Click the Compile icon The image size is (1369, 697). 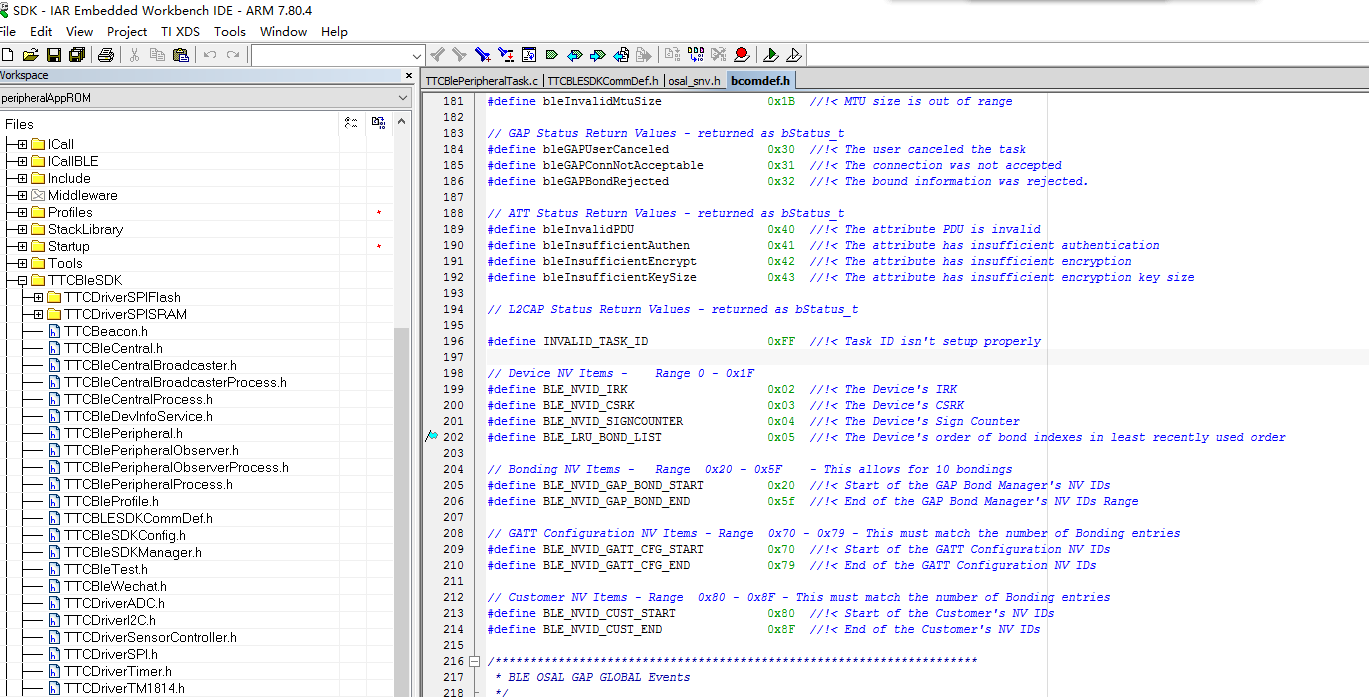pyautogui.click(x=672, y=55)
